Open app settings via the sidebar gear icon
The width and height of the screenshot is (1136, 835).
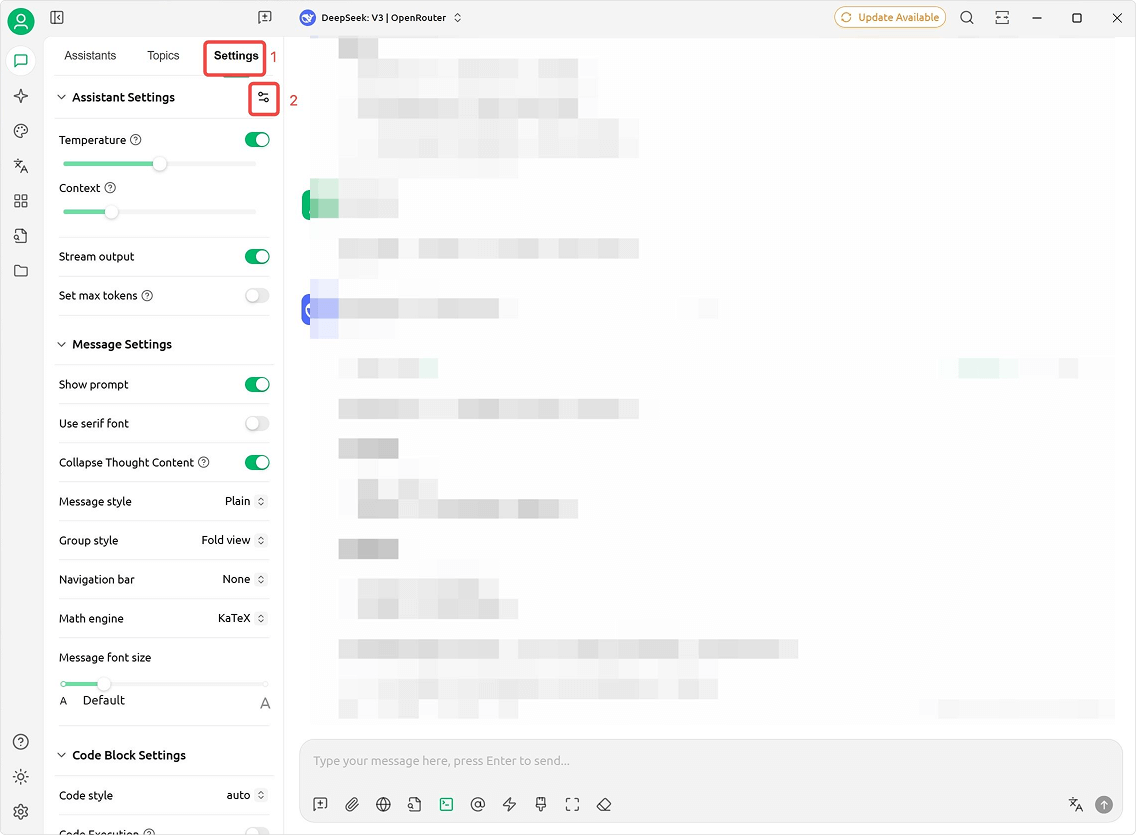(21, 812)
